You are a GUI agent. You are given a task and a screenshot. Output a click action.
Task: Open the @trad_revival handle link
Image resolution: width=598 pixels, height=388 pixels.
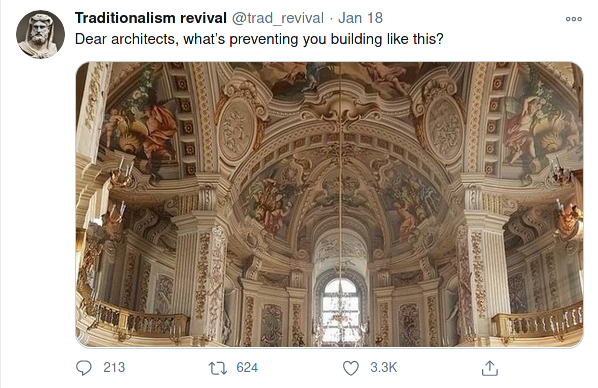[x=278, y=18]
